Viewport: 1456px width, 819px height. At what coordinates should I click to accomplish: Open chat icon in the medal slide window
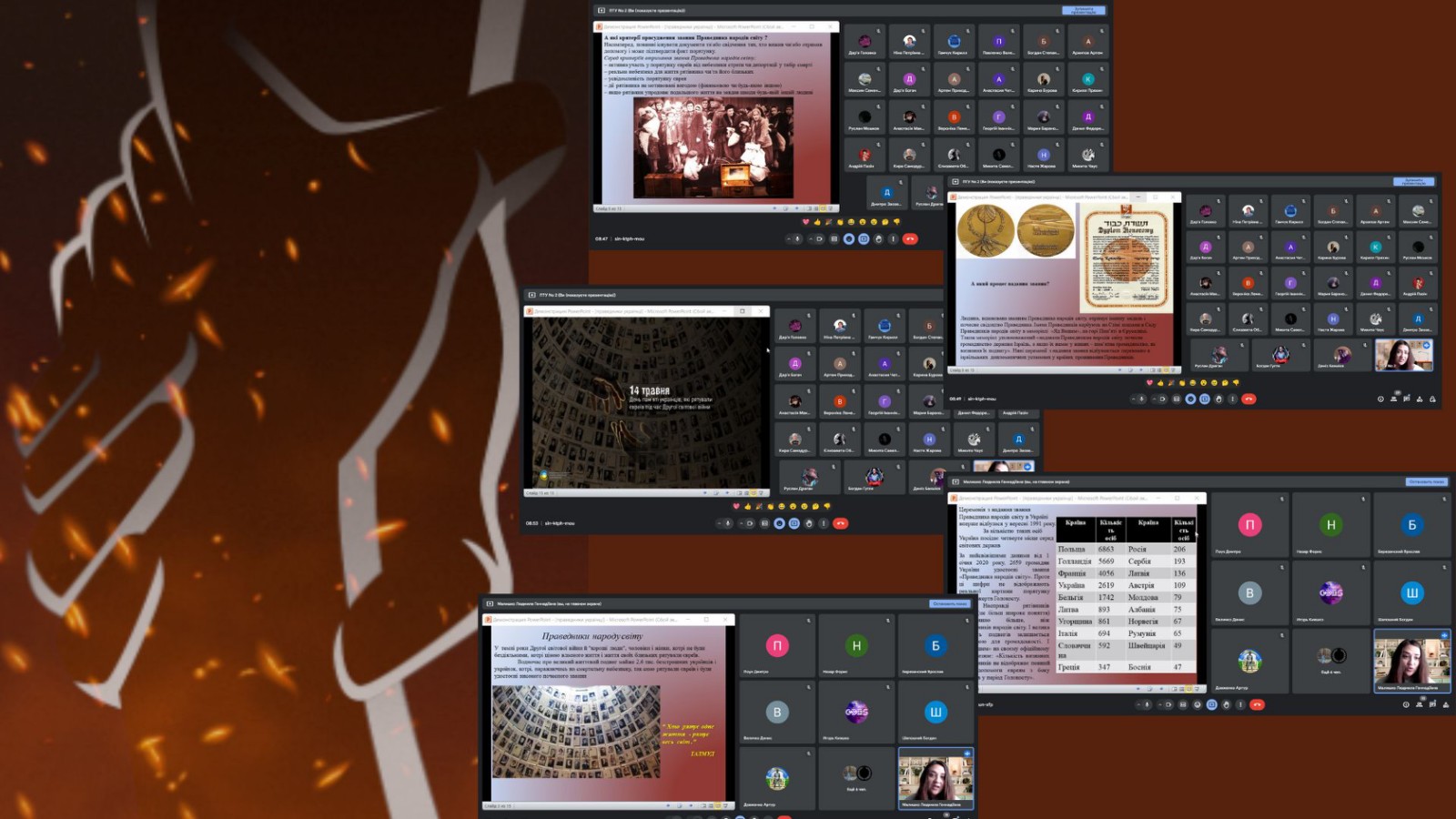(x=1407, y=399)
